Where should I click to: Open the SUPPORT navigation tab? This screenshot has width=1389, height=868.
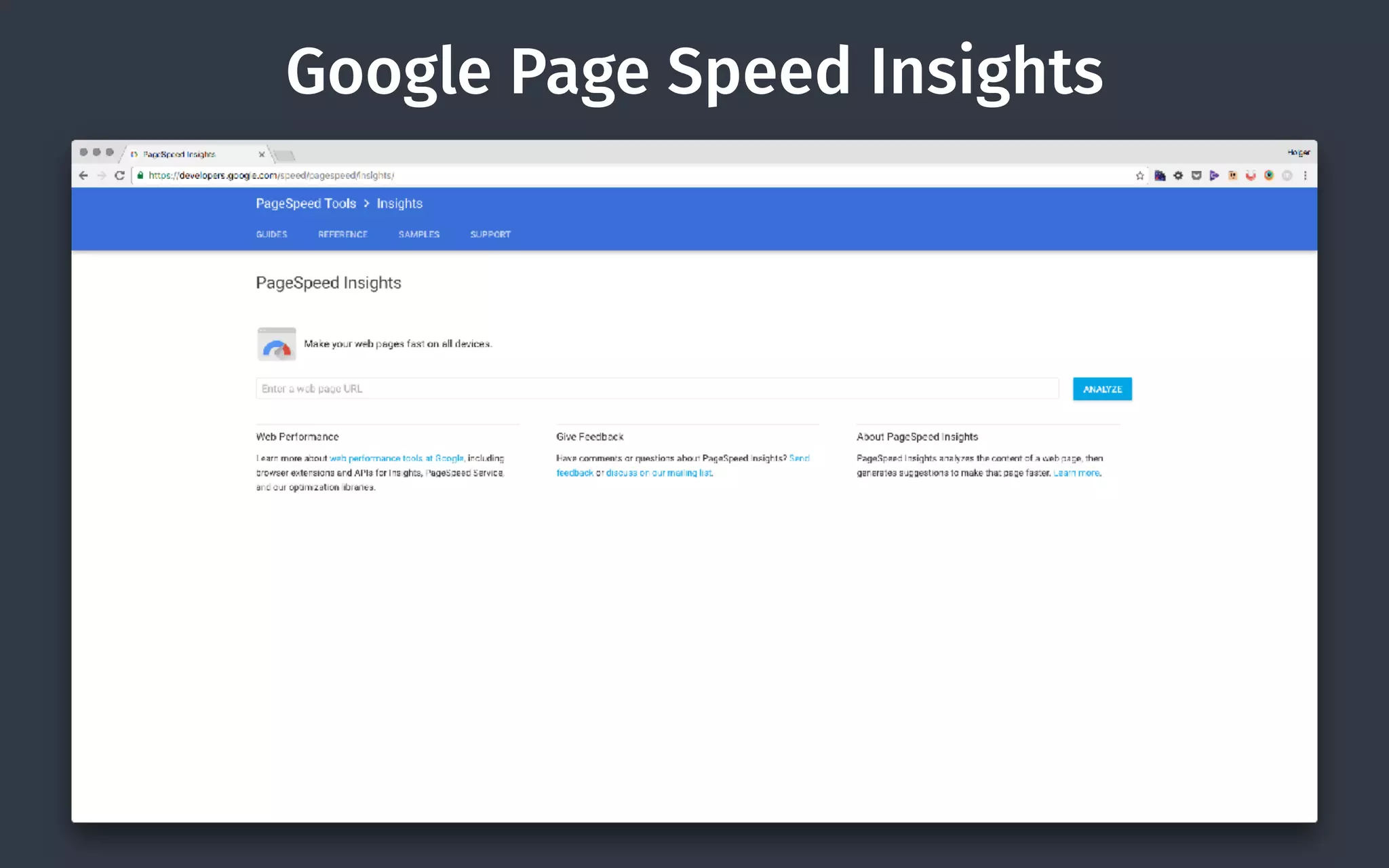point(490,234)
